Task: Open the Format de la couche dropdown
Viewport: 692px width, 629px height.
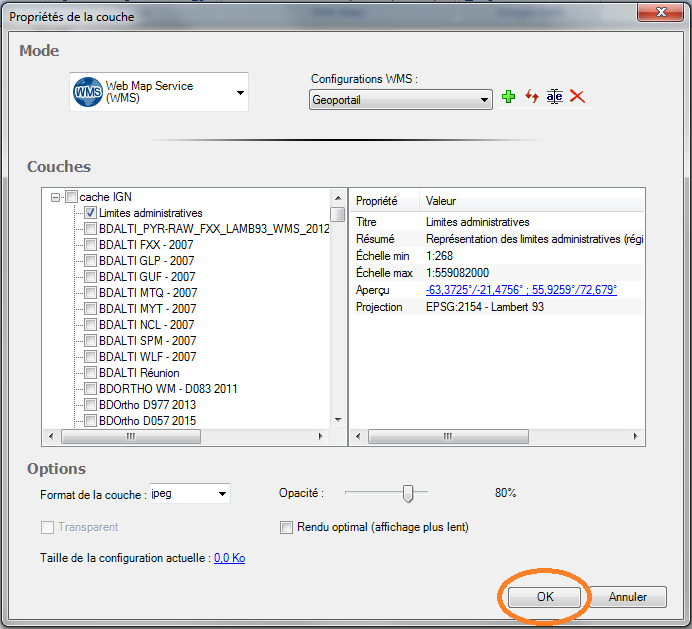Action: (222, 493)
